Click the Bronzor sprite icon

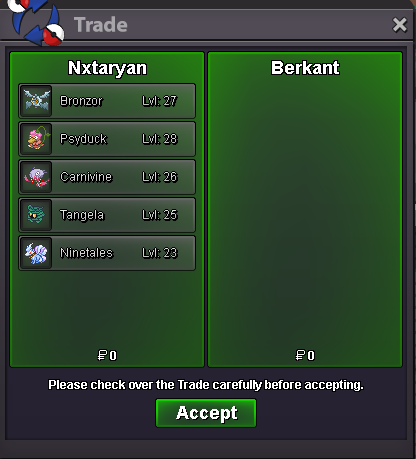pyautogui.click(x=36, y=101)
